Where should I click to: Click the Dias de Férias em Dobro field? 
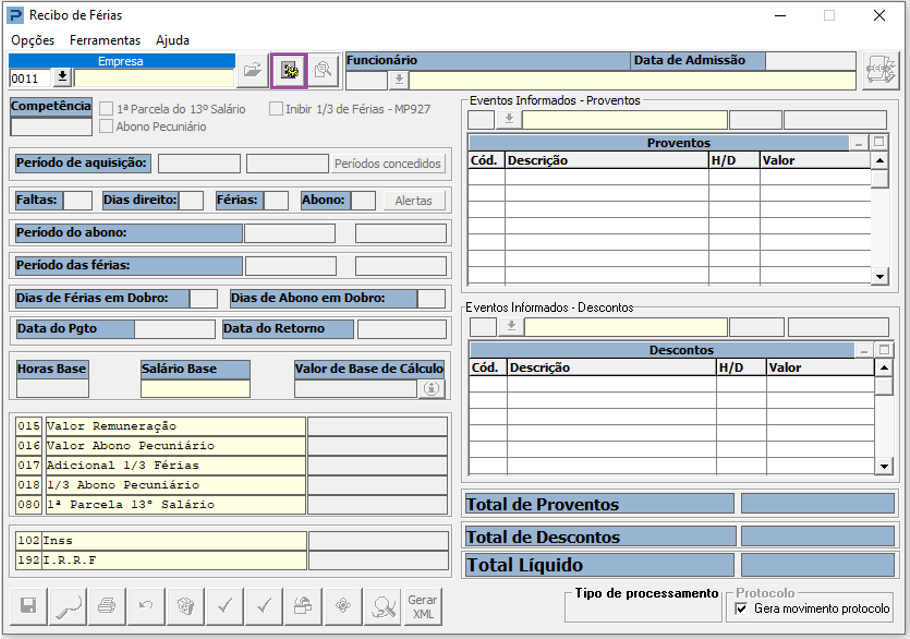(203, 298)
